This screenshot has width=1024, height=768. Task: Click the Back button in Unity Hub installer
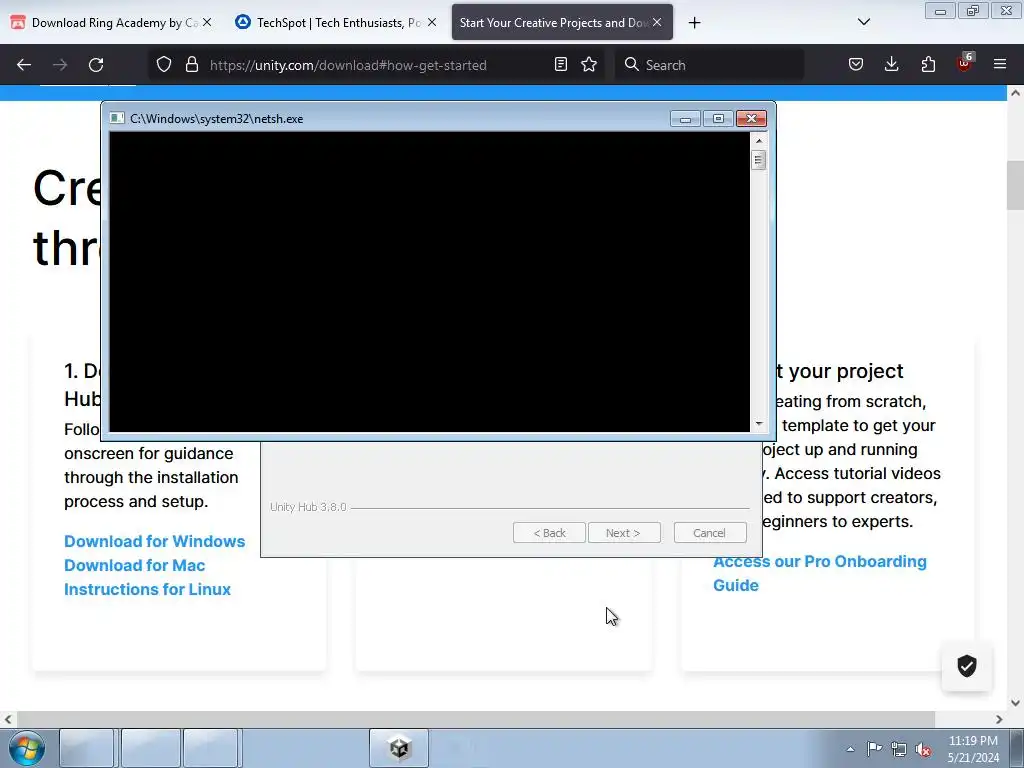coord(549,533)
